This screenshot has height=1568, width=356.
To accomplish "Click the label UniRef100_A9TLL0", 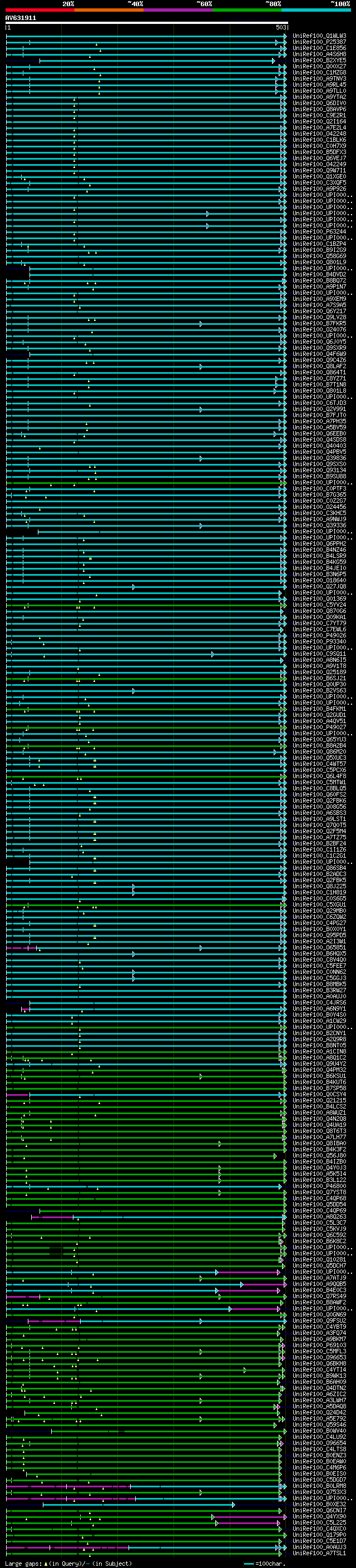I will pos(319,91).
